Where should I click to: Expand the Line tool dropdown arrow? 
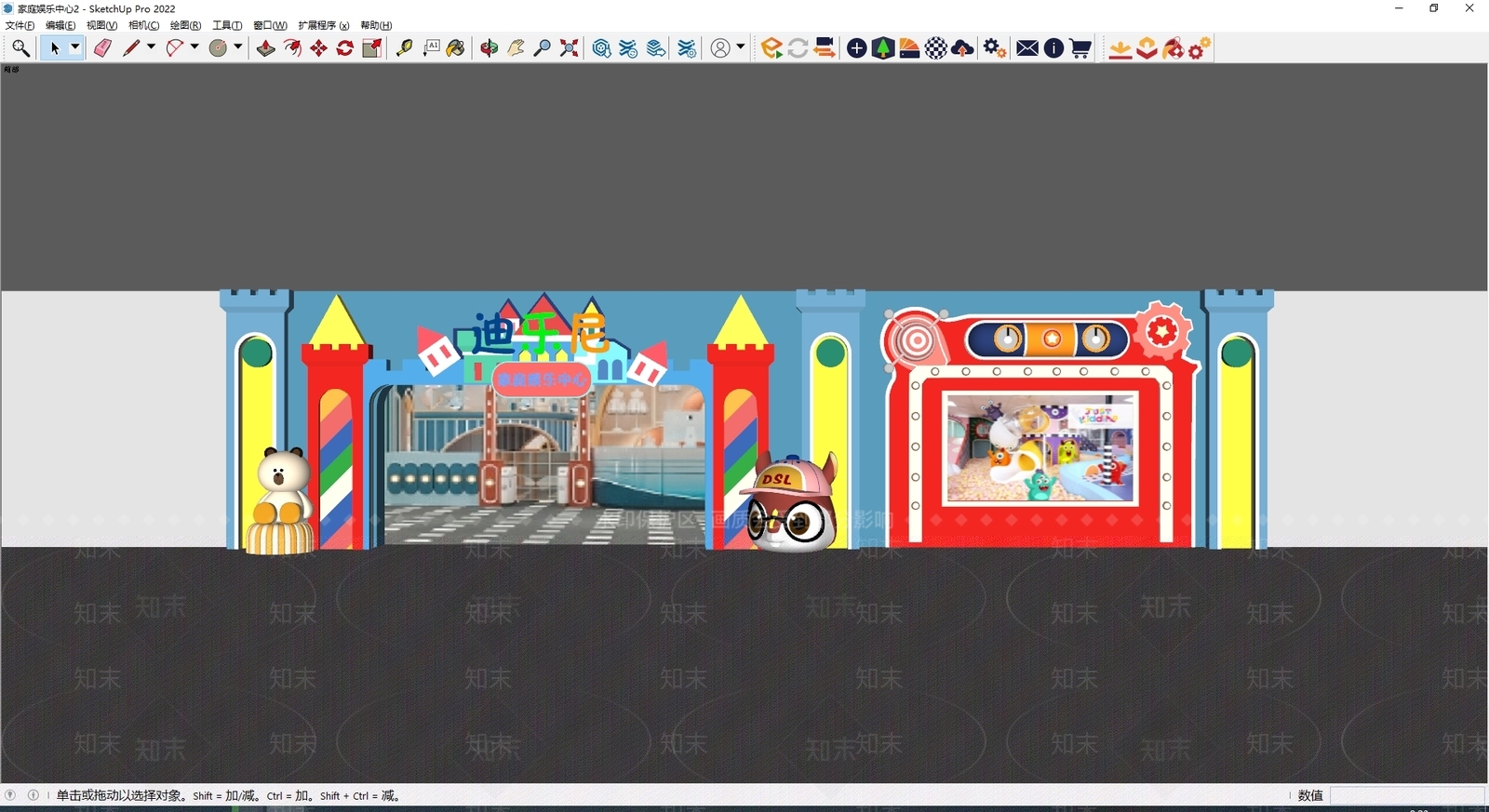tap(151, 47)
